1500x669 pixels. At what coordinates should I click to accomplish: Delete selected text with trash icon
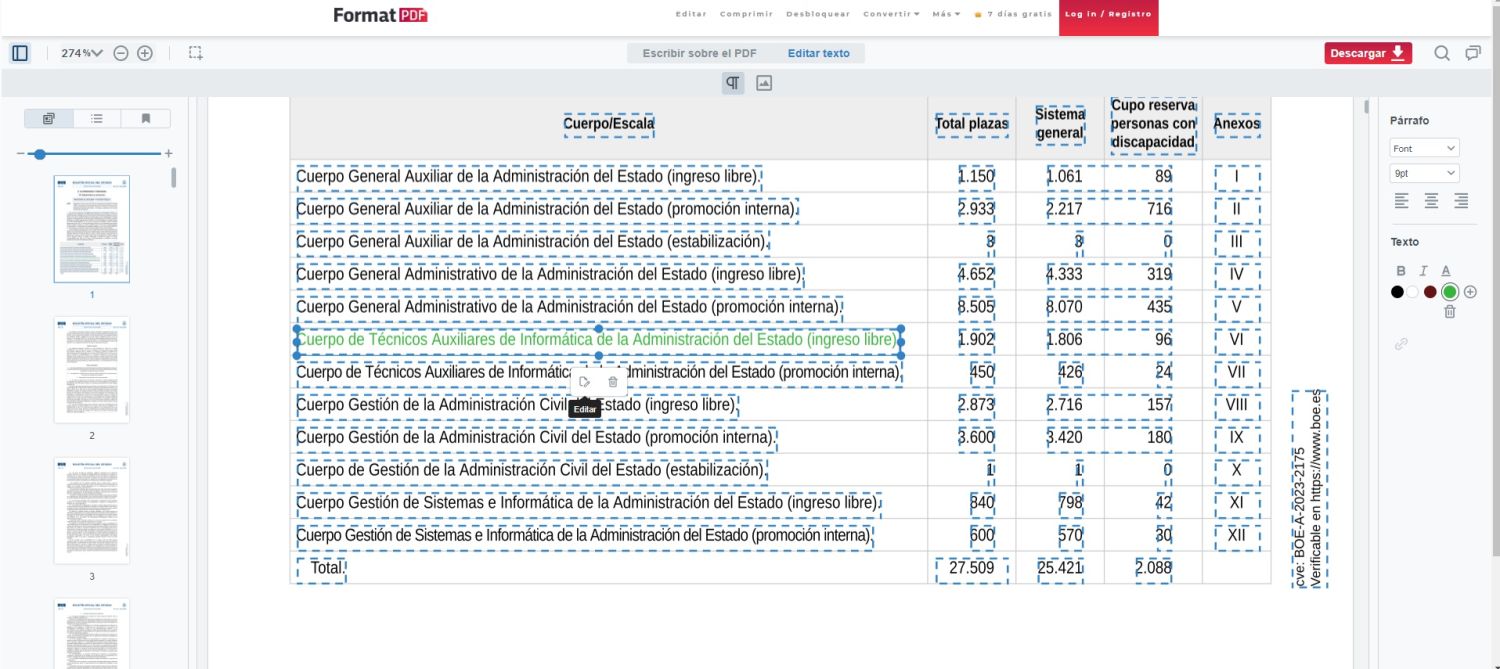(1450, 313)
